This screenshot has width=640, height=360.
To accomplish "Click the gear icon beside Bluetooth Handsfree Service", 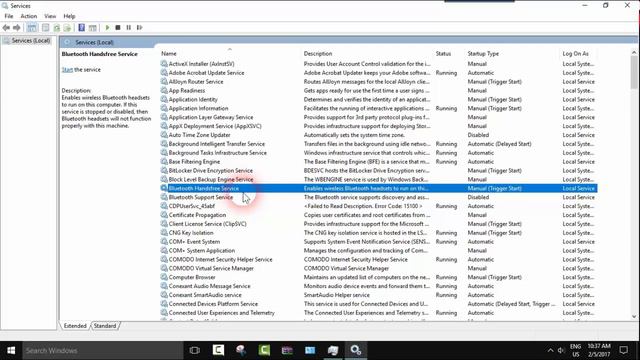I will pyautogui.click(x=164, y=188).
